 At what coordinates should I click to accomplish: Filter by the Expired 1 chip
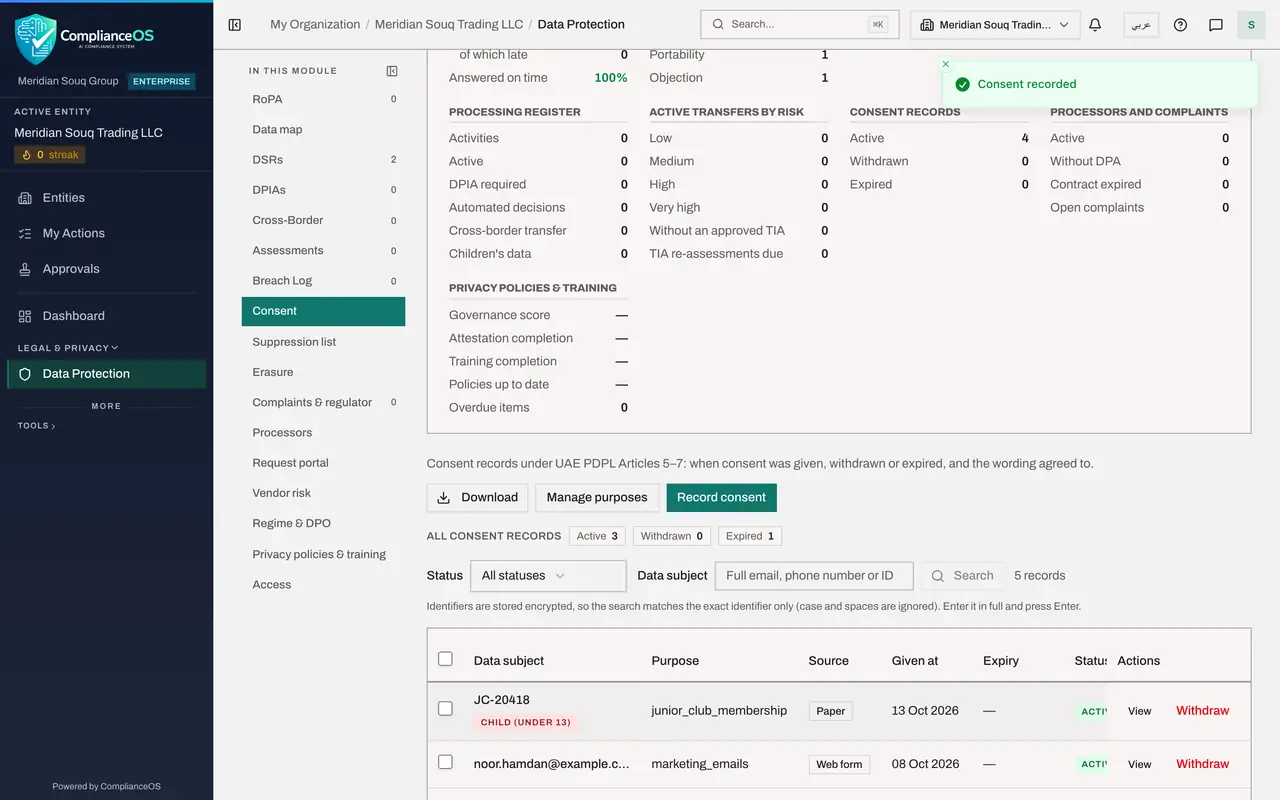750,536
